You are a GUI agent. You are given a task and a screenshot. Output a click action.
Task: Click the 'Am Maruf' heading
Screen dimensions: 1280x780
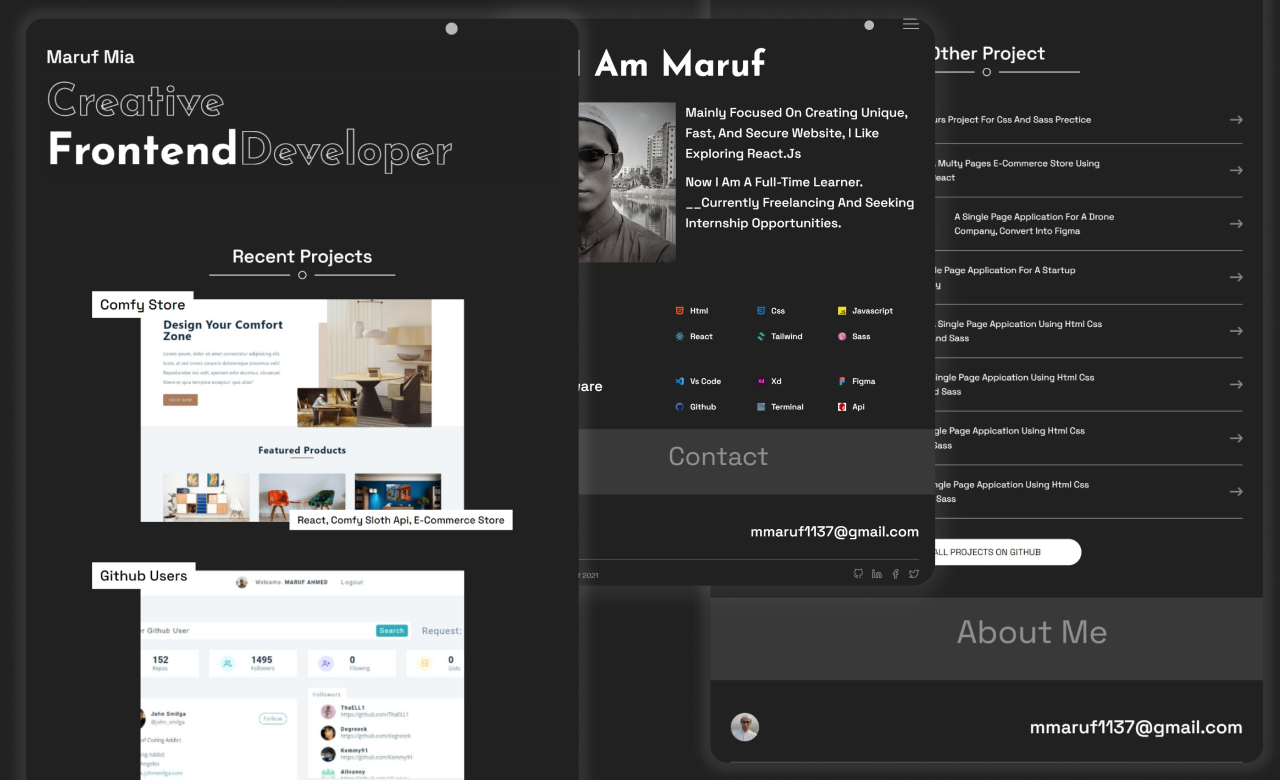tap(679, 64)
